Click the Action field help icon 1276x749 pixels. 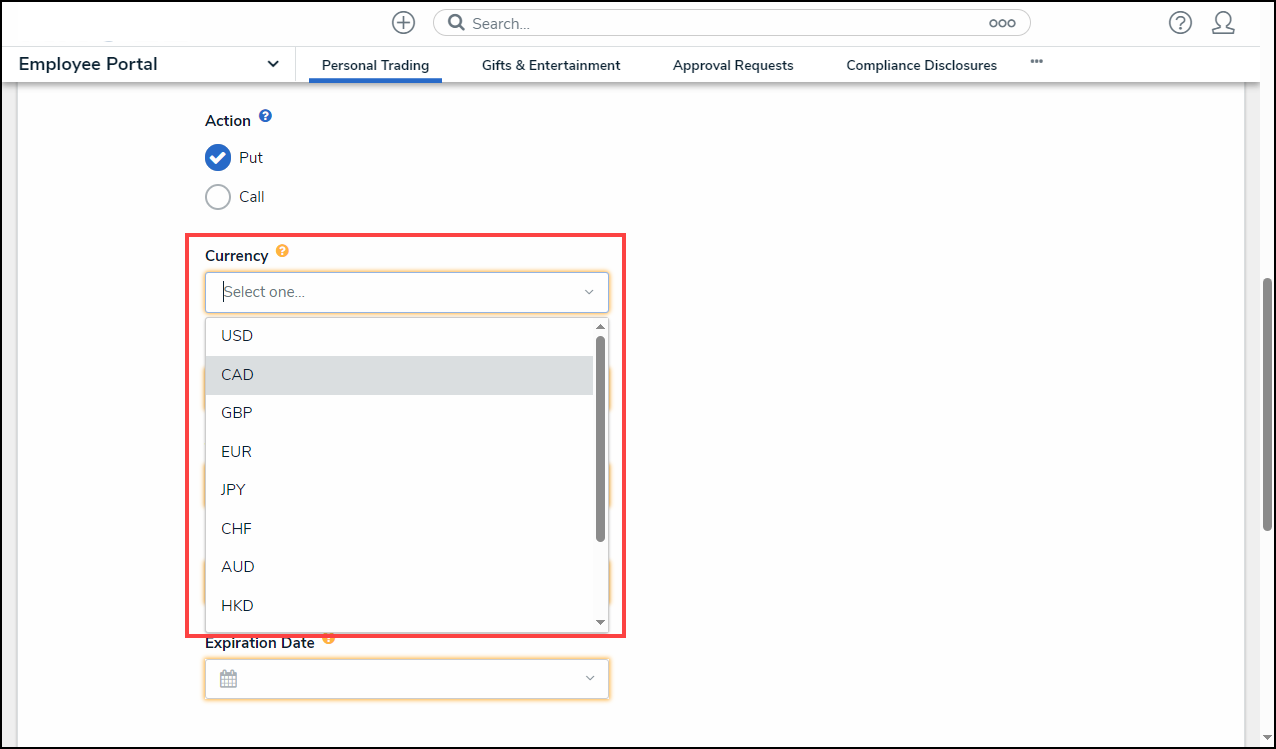coord(265,116)
